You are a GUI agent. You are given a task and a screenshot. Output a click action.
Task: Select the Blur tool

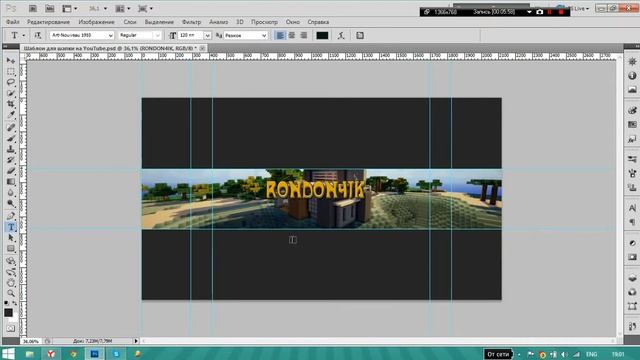[x=11, y=193]
